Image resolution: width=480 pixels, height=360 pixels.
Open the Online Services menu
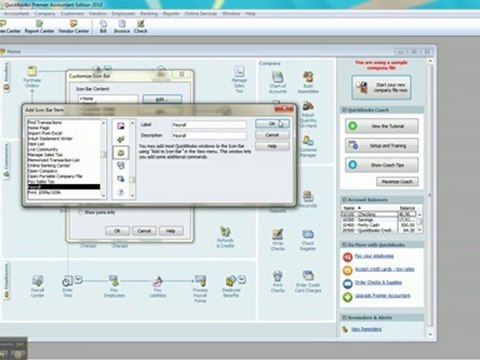coord(201,14)
